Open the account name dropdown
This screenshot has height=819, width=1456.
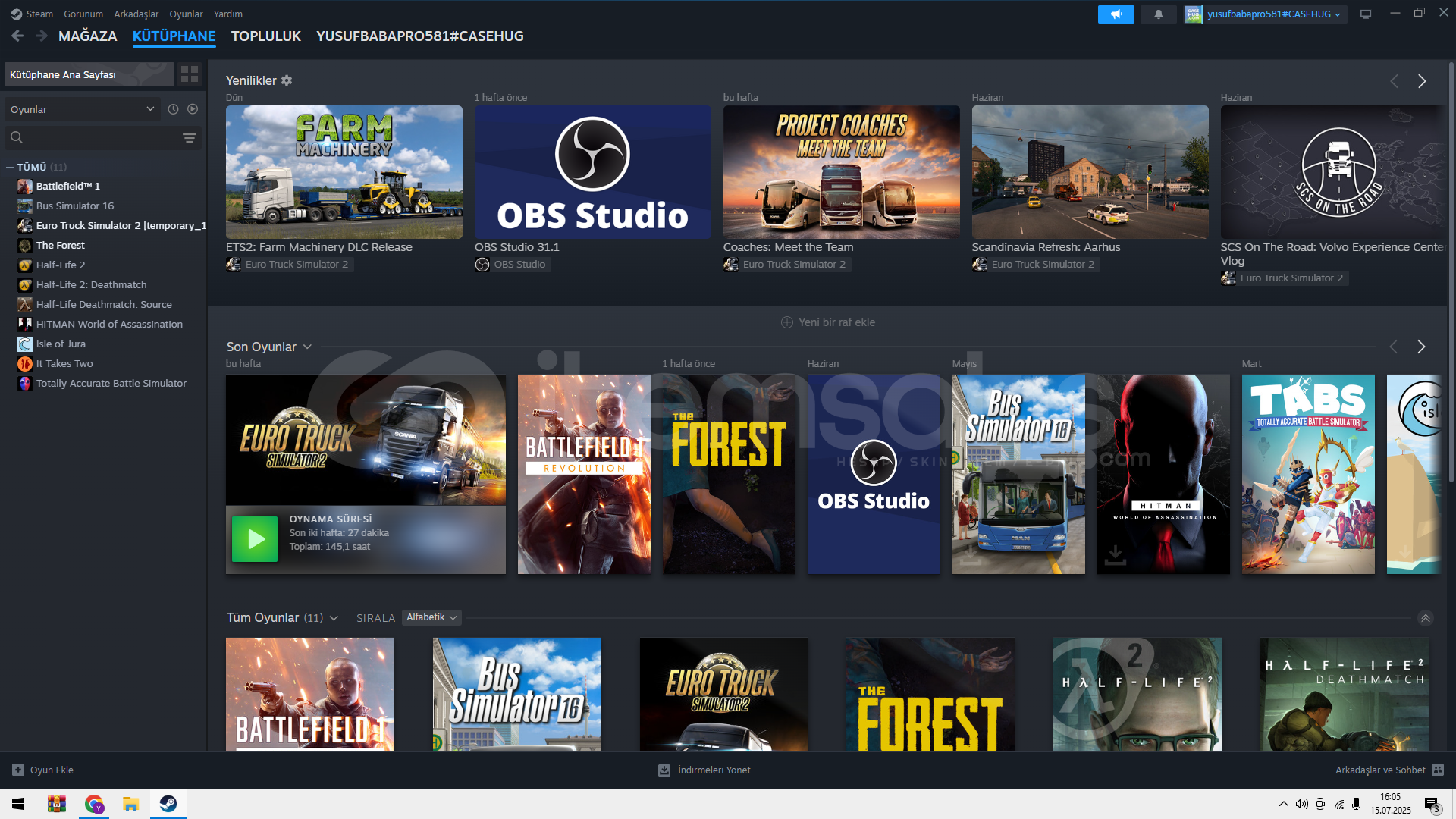coord(1274,14)
